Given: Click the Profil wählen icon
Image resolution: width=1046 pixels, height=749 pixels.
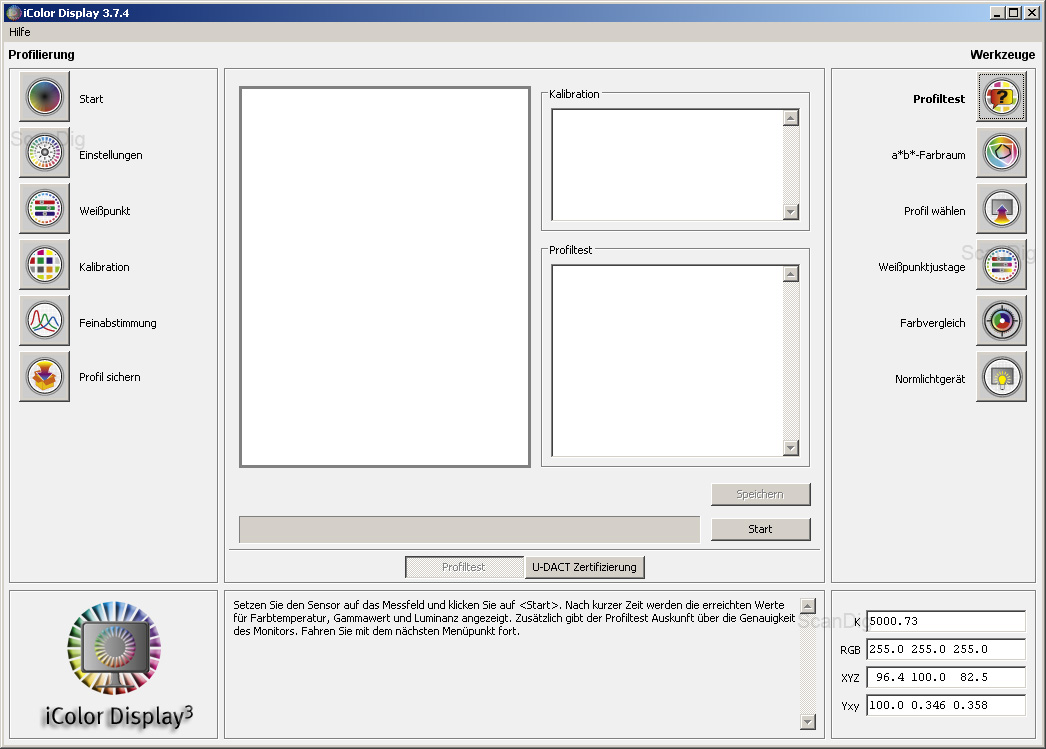Looking at the screenshot, I should click(x=1001, y=209).
